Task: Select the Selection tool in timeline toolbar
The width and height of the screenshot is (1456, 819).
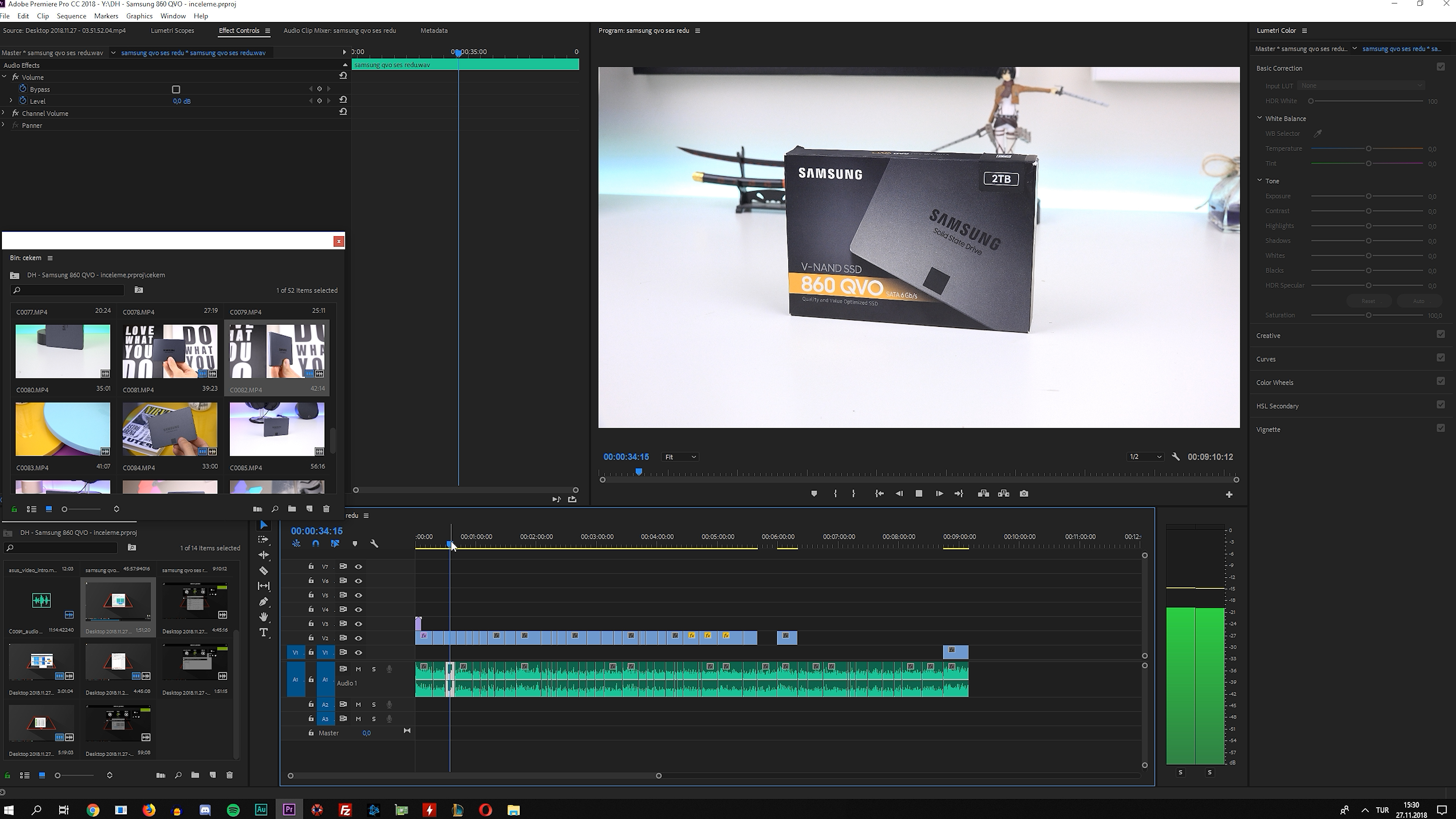Action: (x=264, y=525)
